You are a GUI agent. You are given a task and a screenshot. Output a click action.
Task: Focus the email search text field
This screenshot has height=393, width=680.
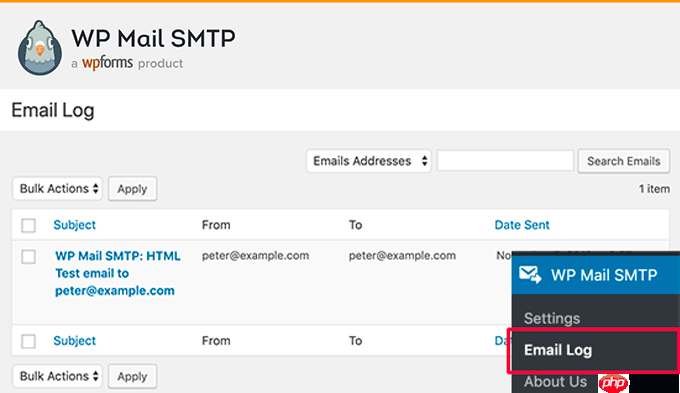pyautogui.click(x=505, y=161)
